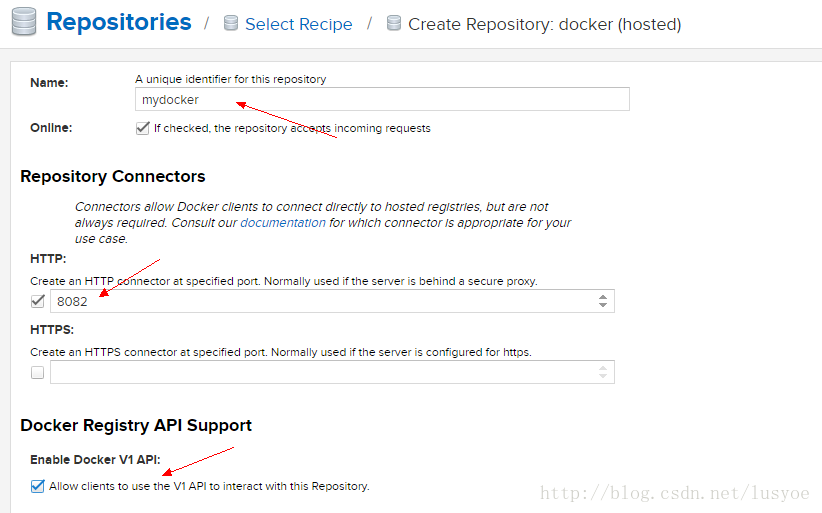Disable the HTTP connector checkbox

click(38, 301)
